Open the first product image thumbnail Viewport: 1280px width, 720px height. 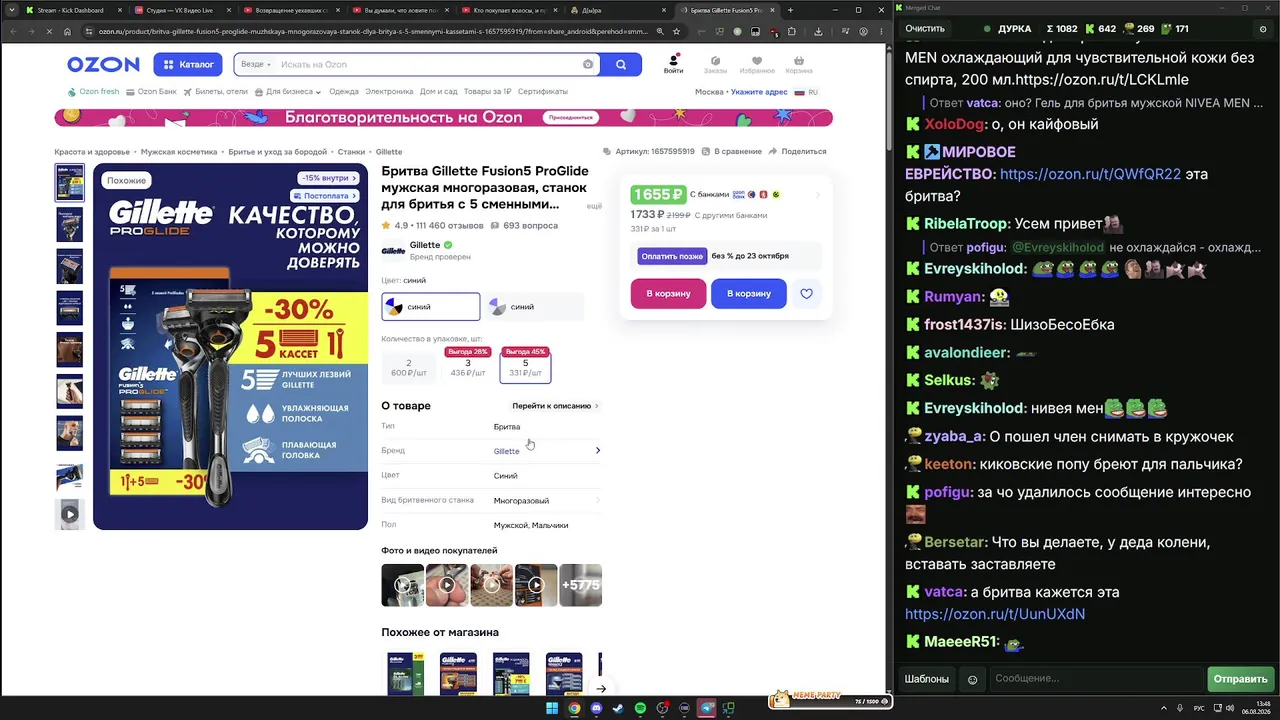[70, 183]
